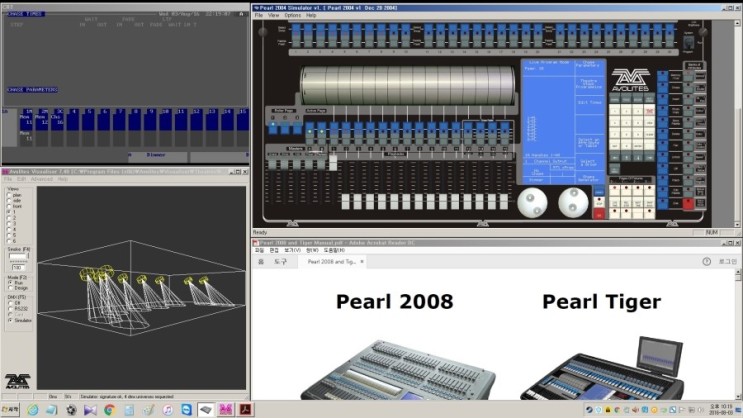Click the Pearl Tiger heading in PDF
The height and width of the screenshot is (418, 743).
coord(601,301)
